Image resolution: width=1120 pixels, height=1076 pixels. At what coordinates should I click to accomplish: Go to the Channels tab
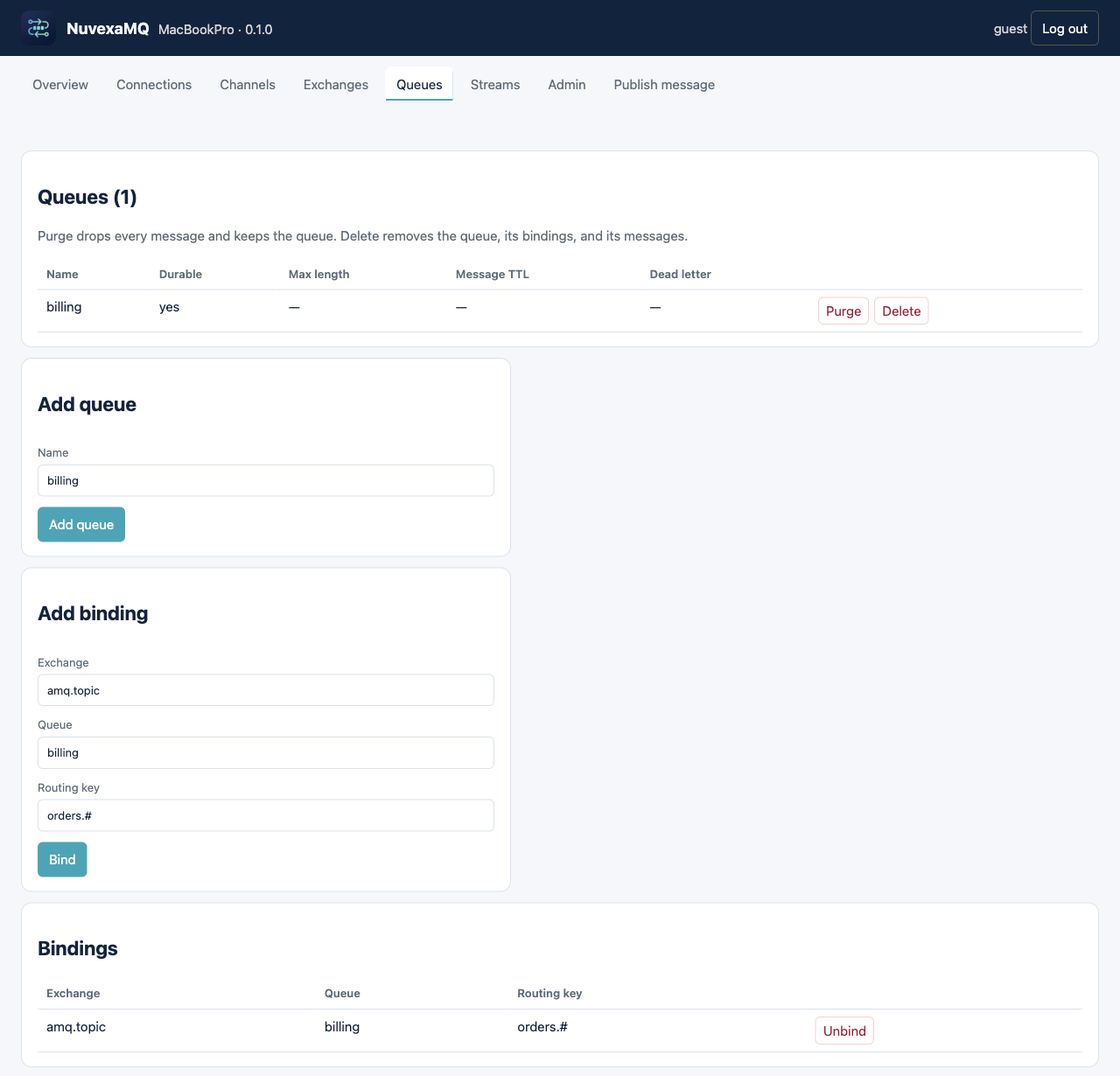(x=248, y=85)
